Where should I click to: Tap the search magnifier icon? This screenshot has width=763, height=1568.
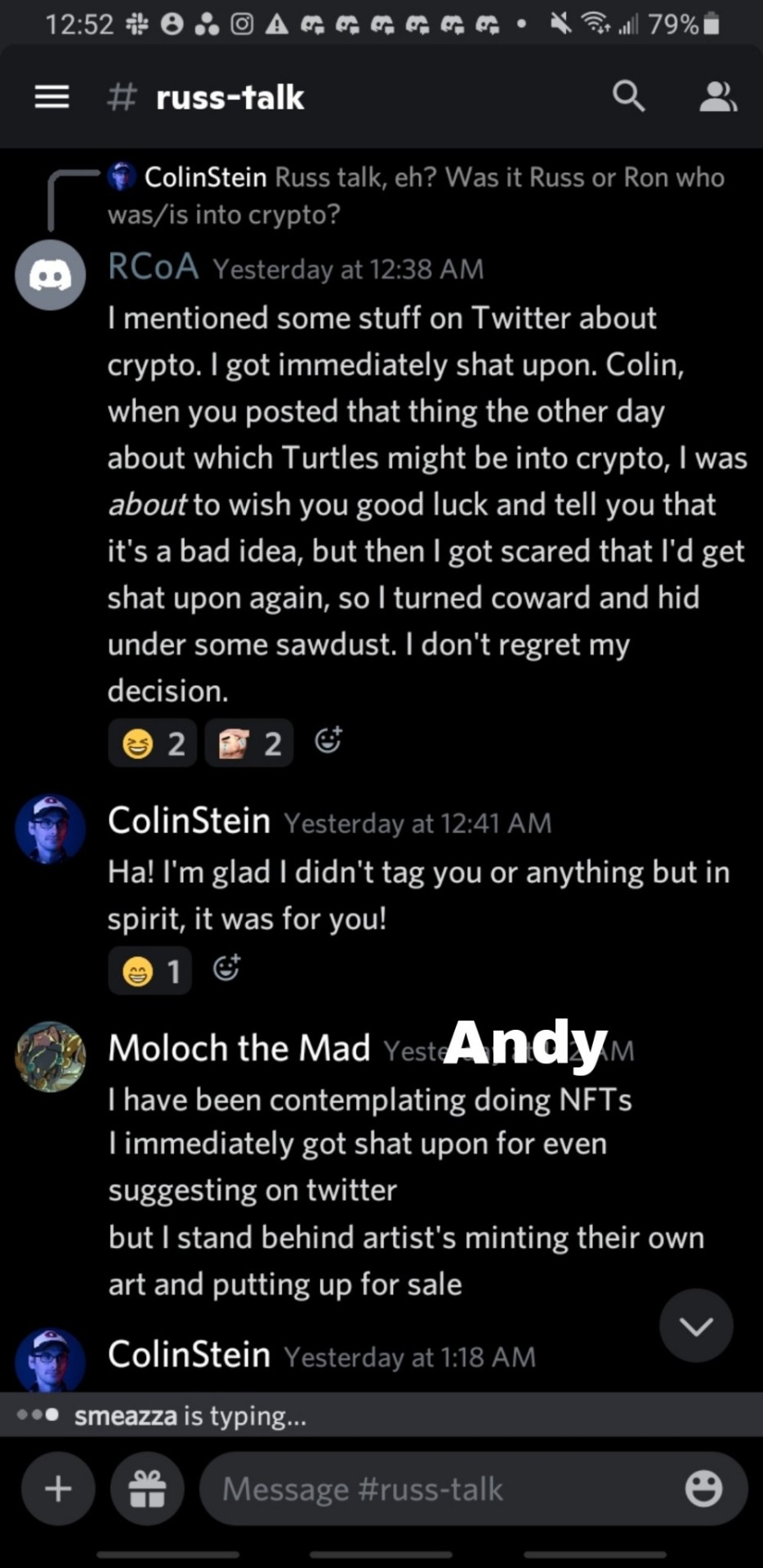[x=628, y=97]
